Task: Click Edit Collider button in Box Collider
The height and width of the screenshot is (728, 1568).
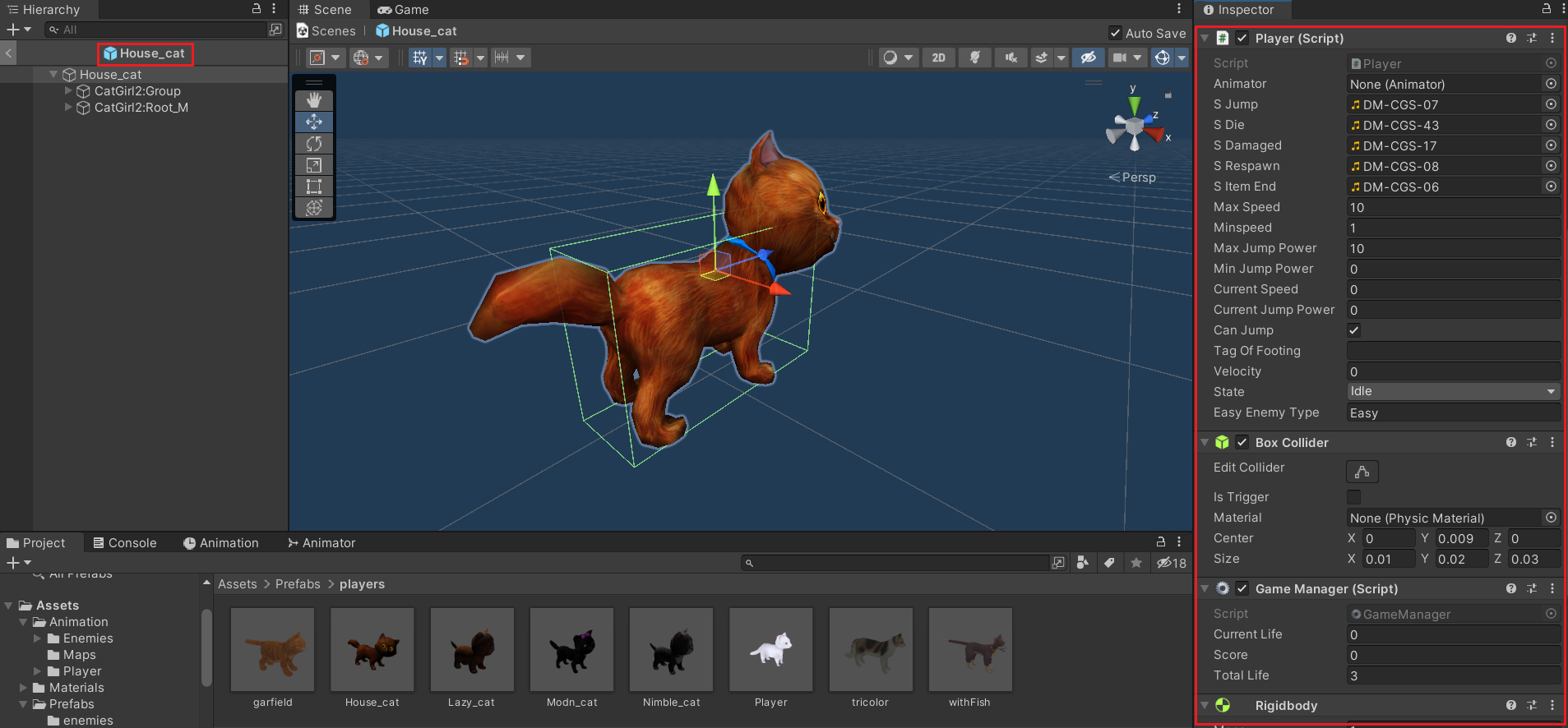Action: [1362, 472]
